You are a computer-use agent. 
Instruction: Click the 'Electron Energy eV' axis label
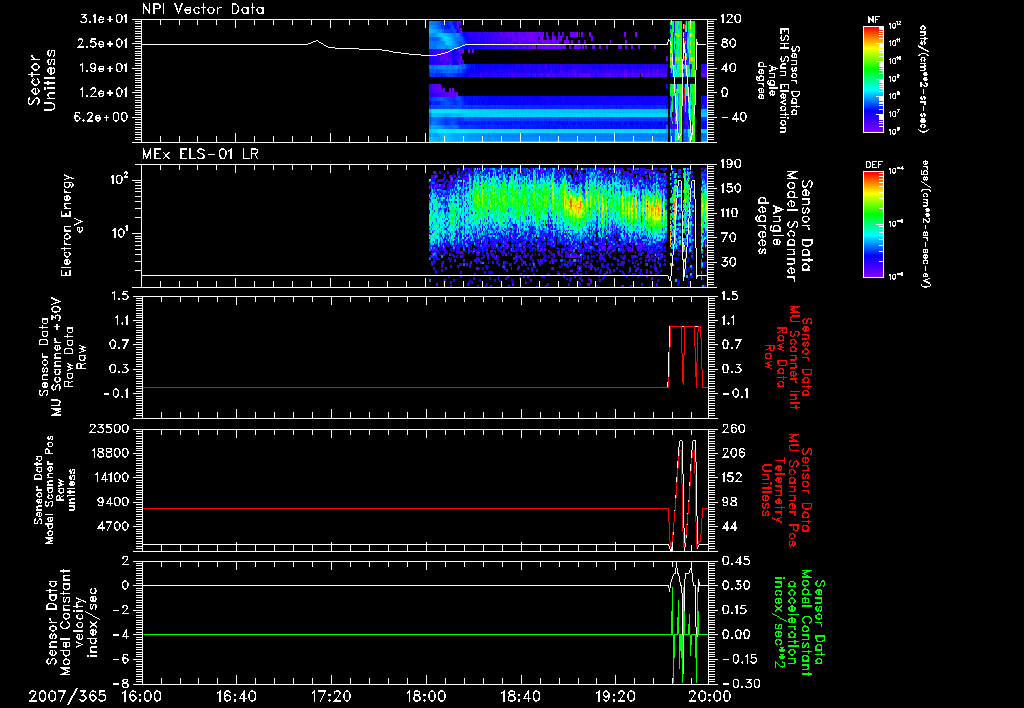pos(72,225)
